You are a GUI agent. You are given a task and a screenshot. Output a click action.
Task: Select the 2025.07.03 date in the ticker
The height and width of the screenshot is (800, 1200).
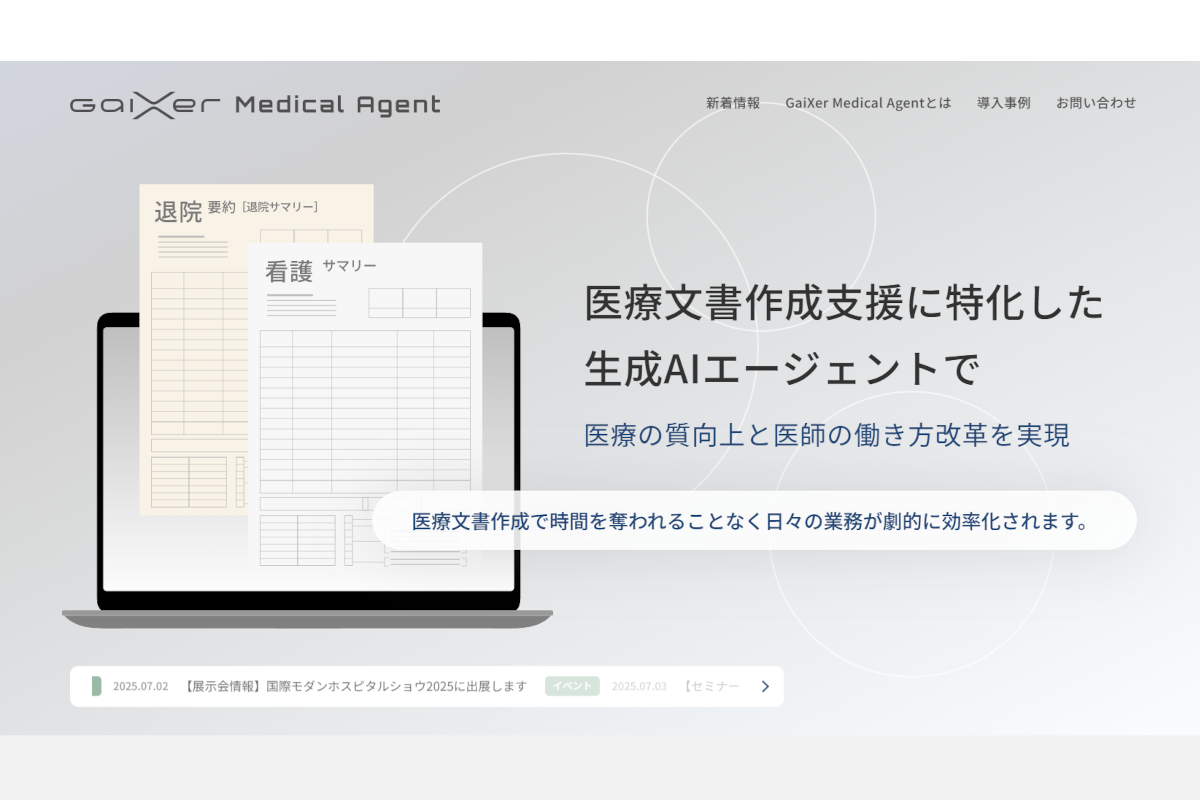click(x=638, y=686)
